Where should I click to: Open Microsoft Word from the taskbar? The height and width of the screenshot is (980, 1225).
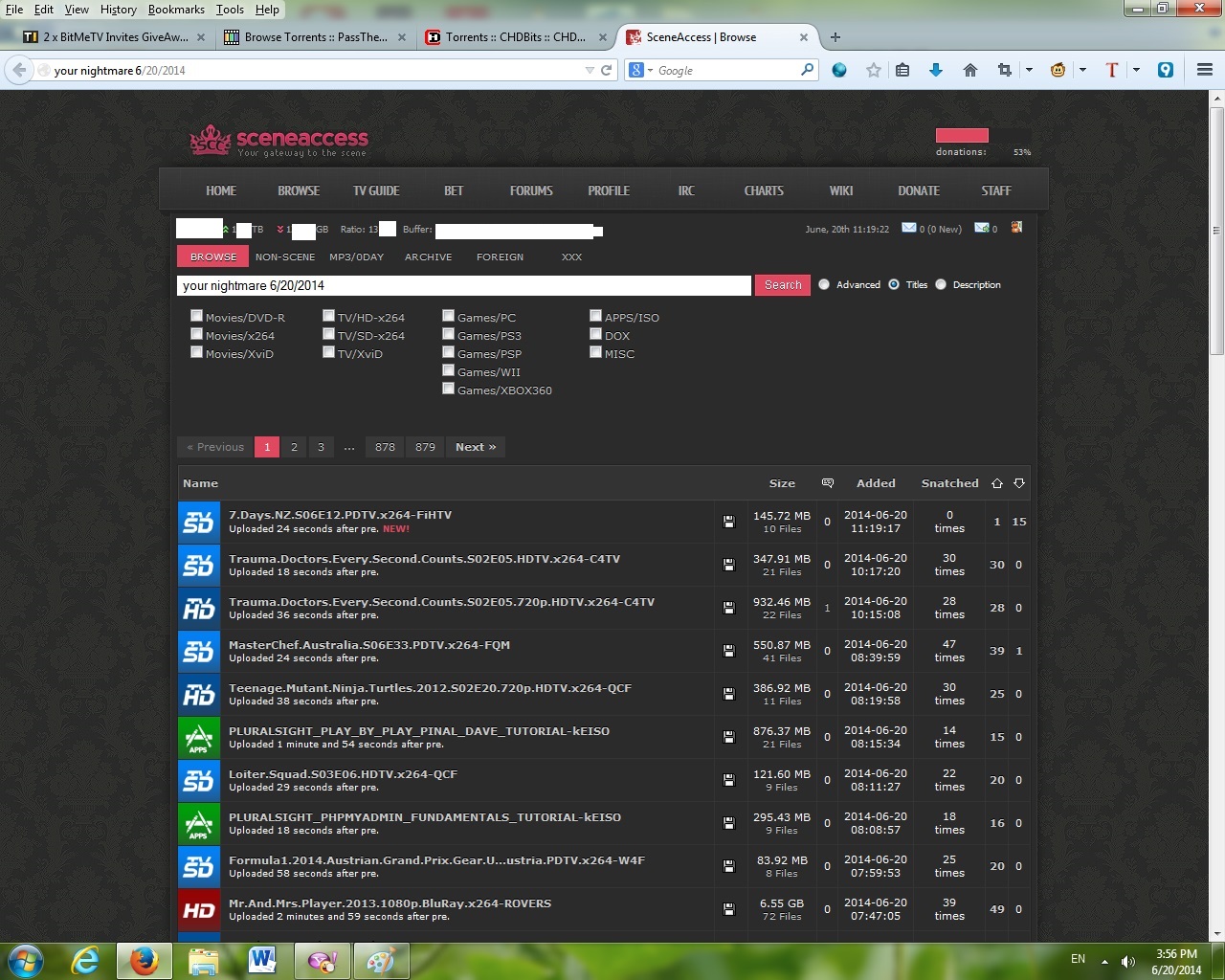click(262, 961)
